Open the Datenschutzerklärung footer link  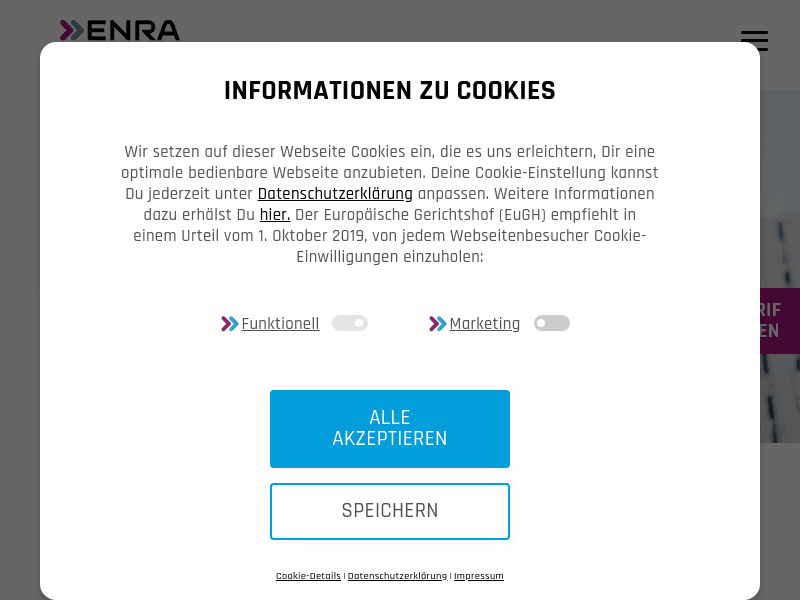397,576
